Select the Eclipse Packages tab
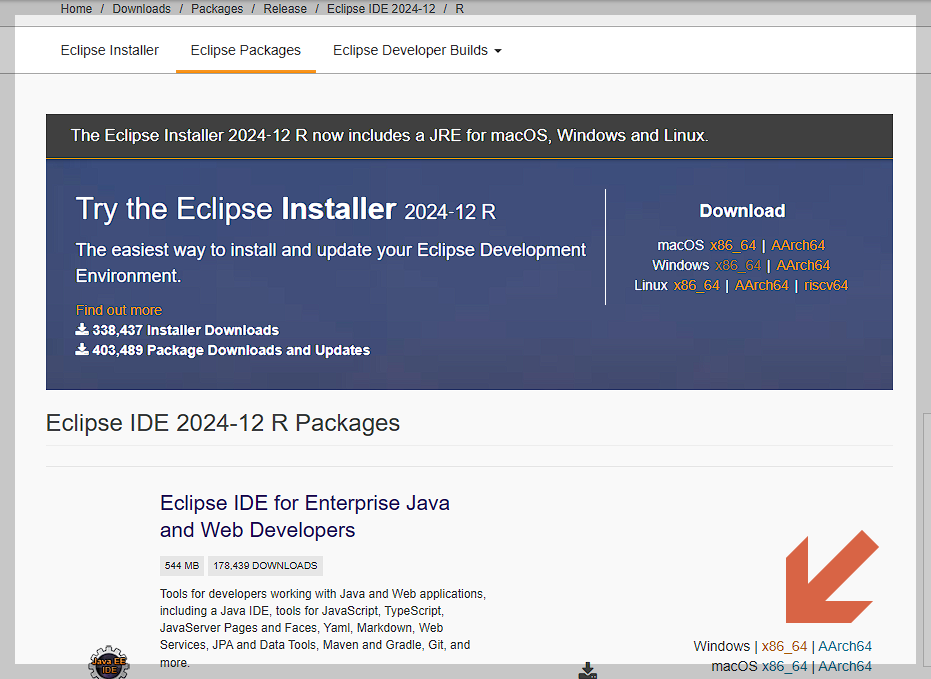This screenshot has width=931, height=679. (246, 50)
